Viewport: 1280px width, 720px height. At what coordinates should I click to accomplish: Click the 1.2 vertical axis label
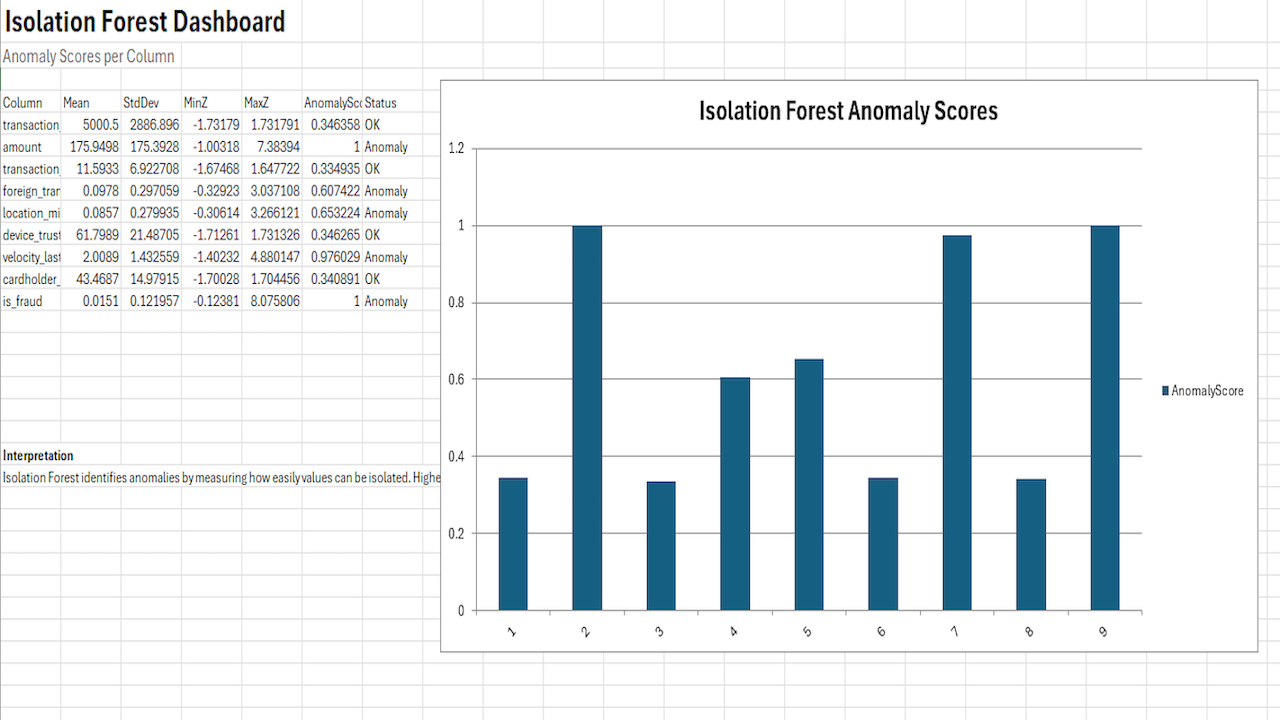pos(456,149)
